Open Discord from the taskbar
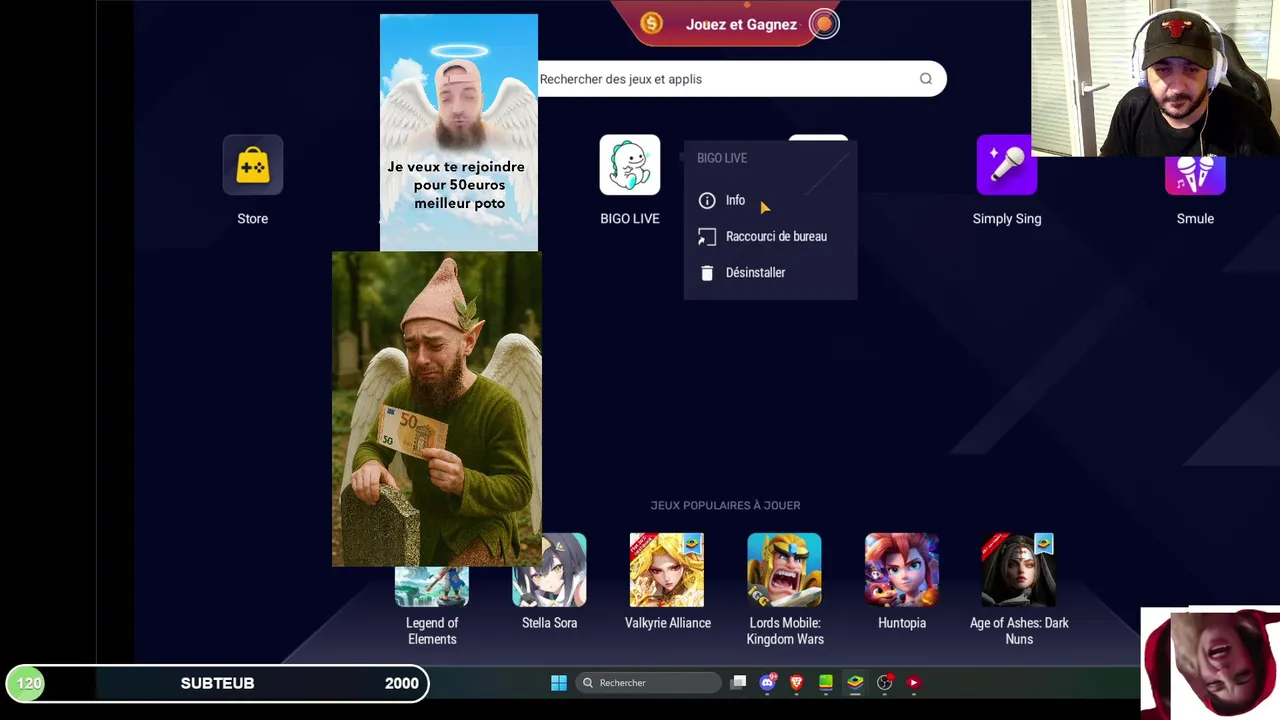1280x720 pixels. (768, 683)
